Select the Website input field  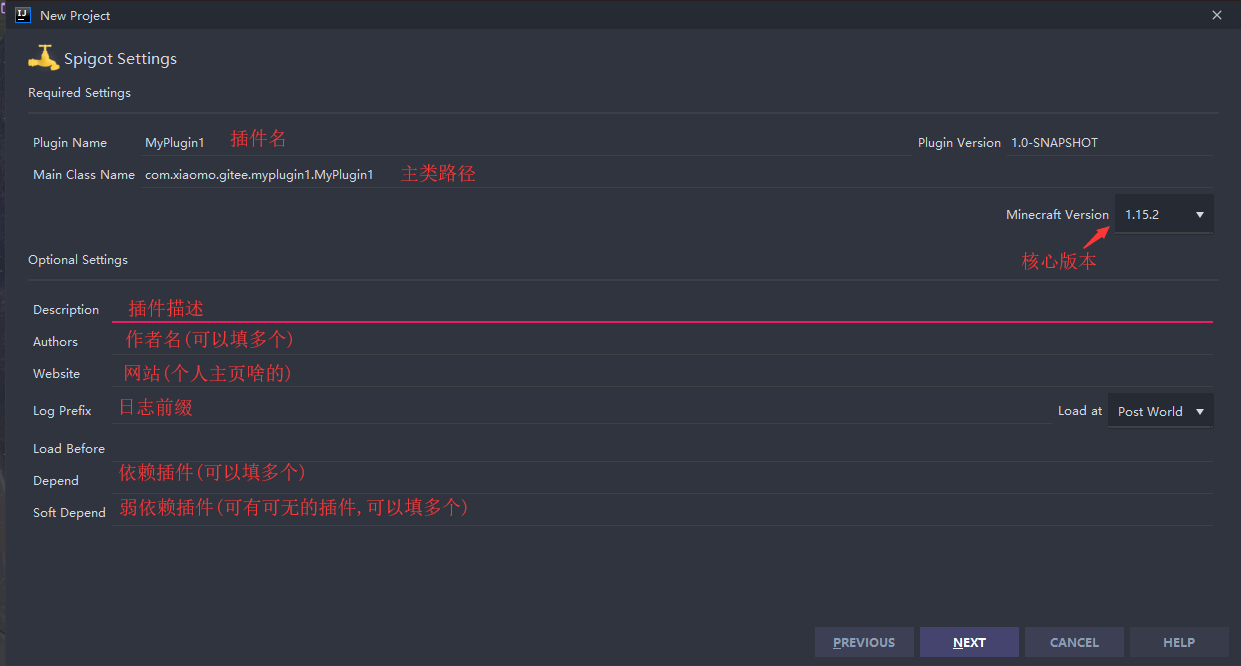600,373
